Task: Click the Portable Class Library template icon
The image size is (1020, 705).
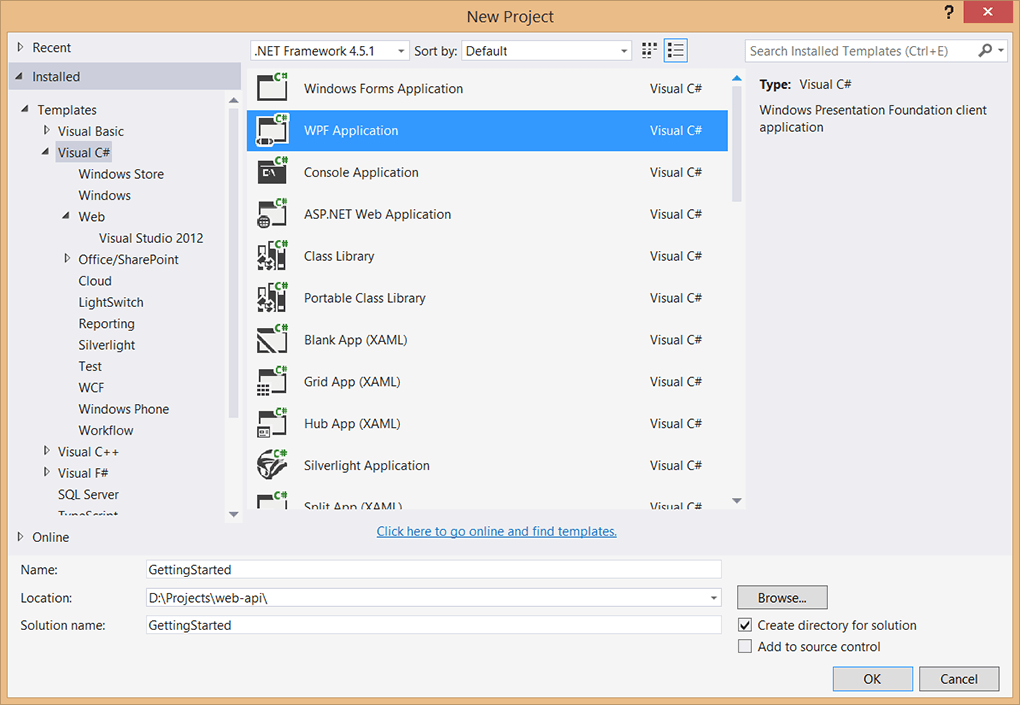Action: [272, 298]
